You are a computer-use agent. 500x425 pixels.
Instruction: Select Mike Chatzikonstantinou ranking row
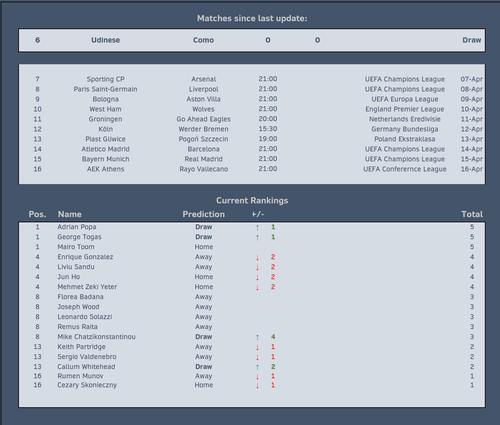[x=252, y=337]
